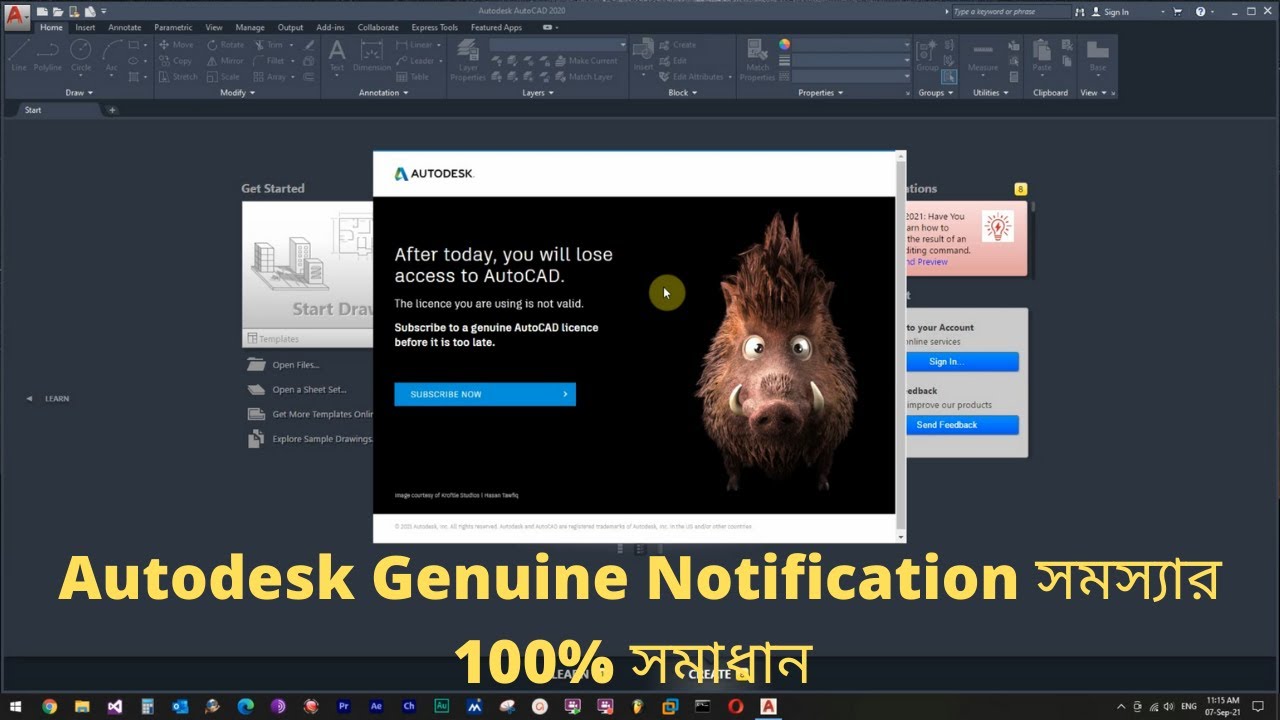Open the layer selection combo box
Screen dimensions: 1280x720
pos(558,45)
